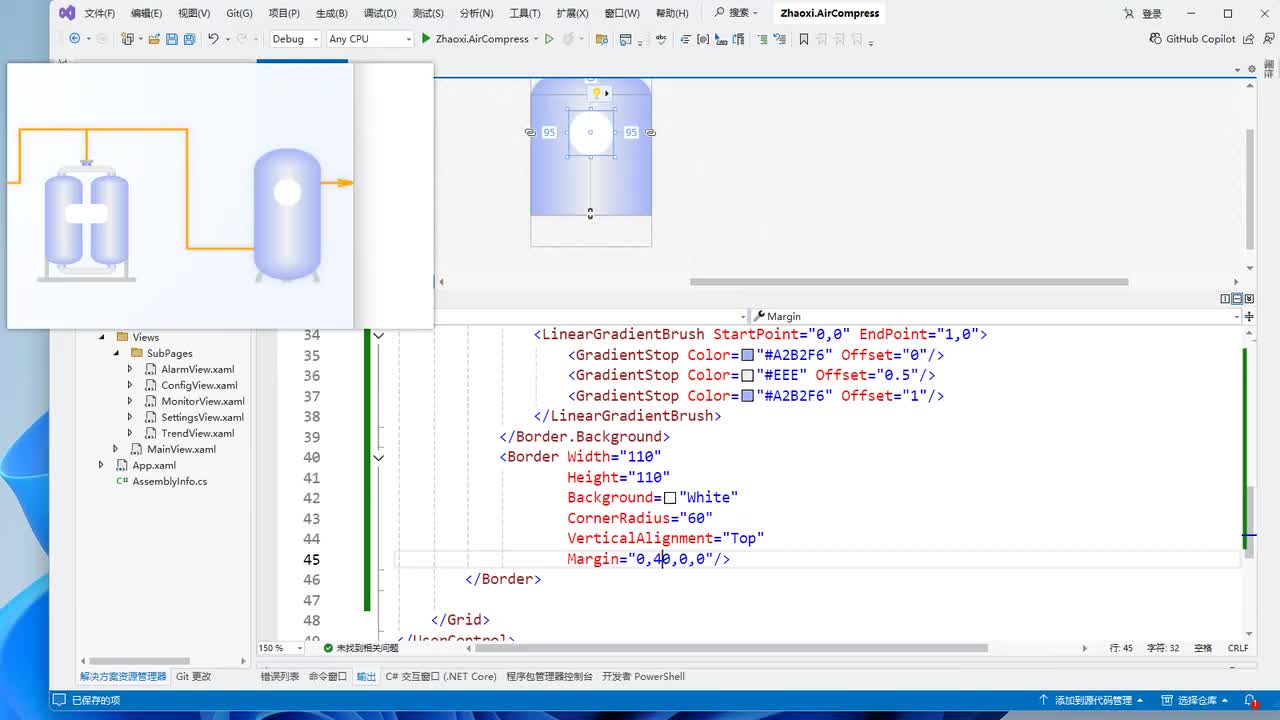Click the Open File folder icon
This screenshot has height=720, width=1280.
[153, 39]
